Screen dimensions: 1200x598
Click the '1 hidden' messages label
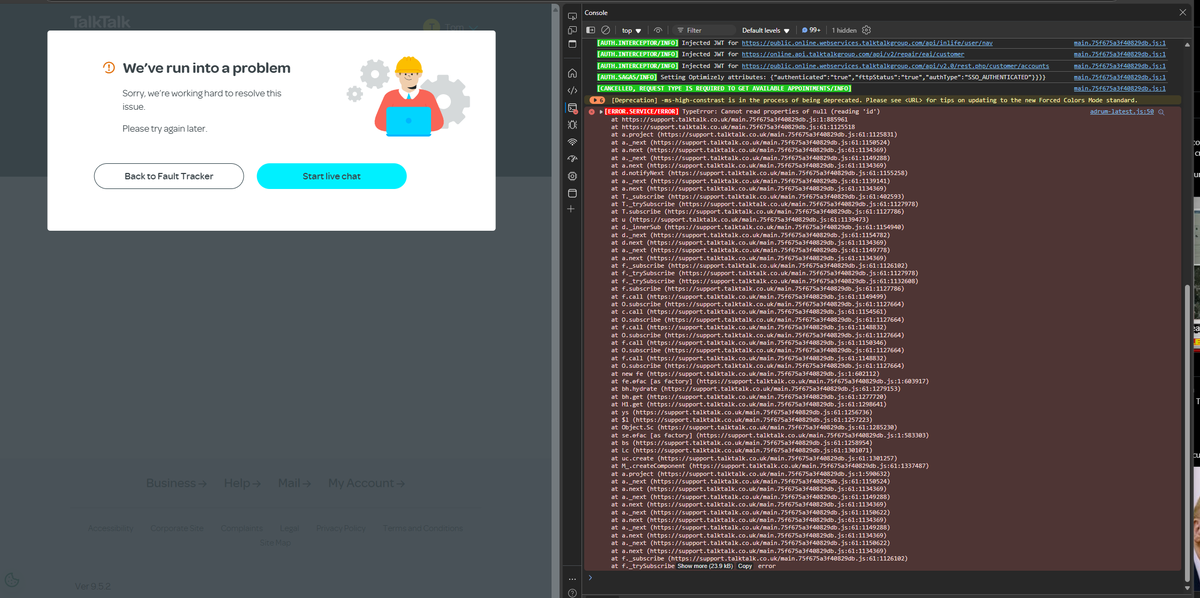click(843, 31)
